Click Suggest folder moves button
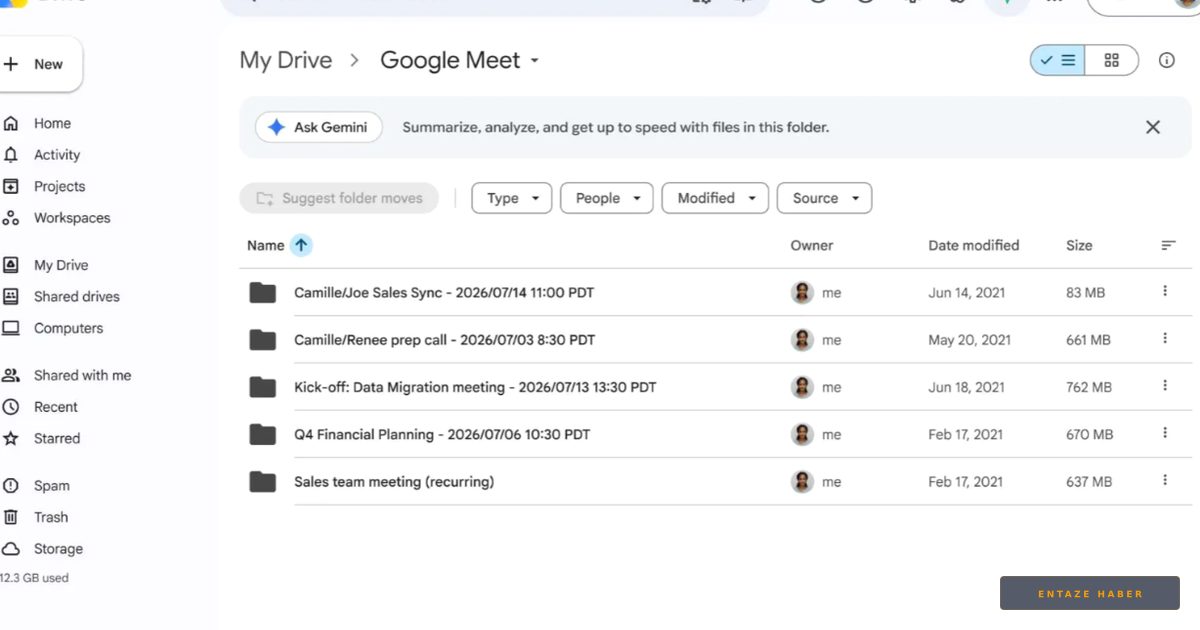The image size is (1200, 630). coord(339,198)
